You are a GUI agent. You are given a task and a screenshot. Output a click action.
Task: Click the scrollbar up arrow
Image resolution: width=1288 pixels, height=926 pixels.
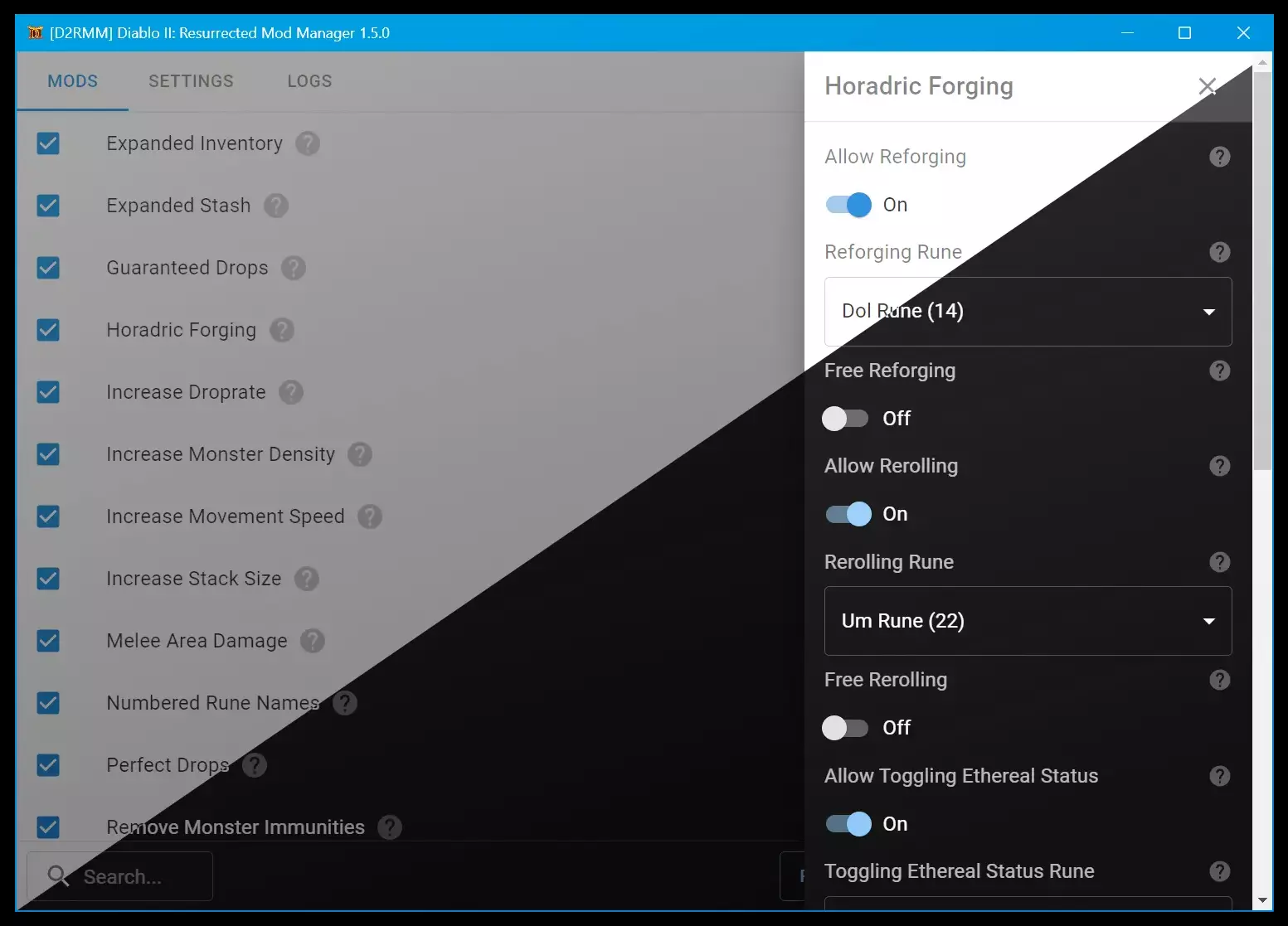click(1262, 62)
